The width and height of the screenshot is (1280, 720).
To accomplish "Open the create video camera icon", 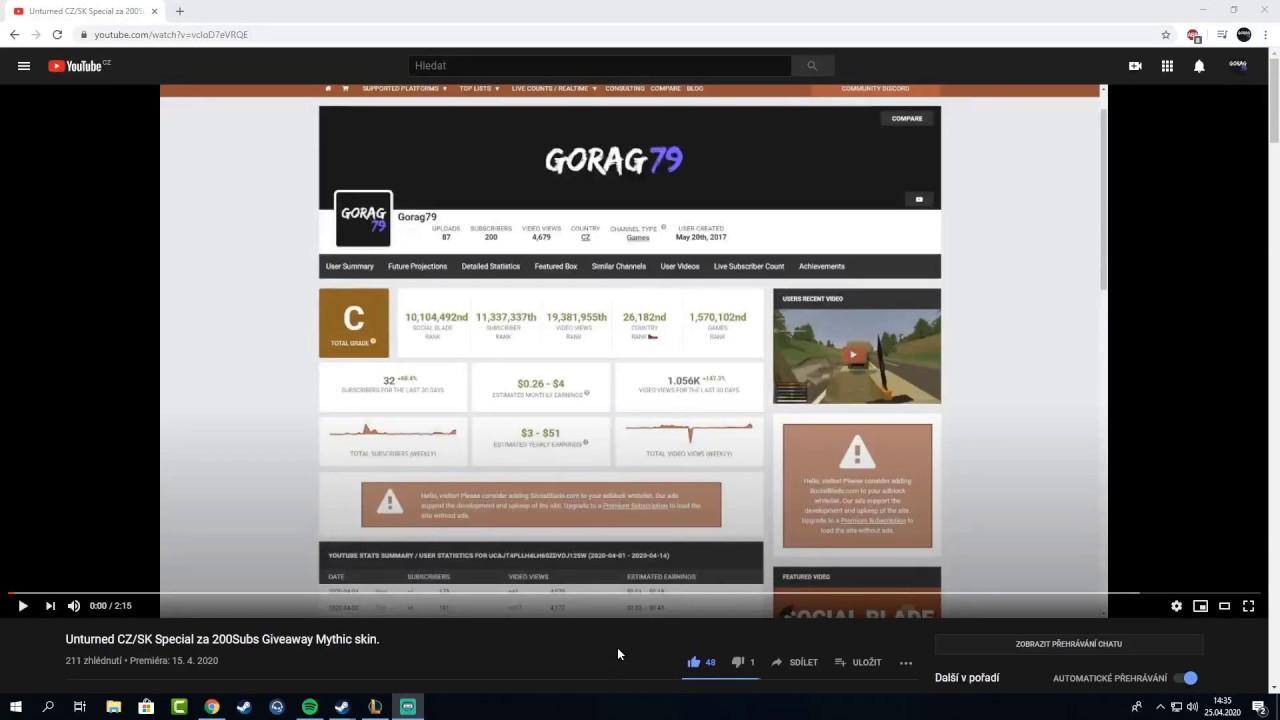I will (x=1135, y=66).
